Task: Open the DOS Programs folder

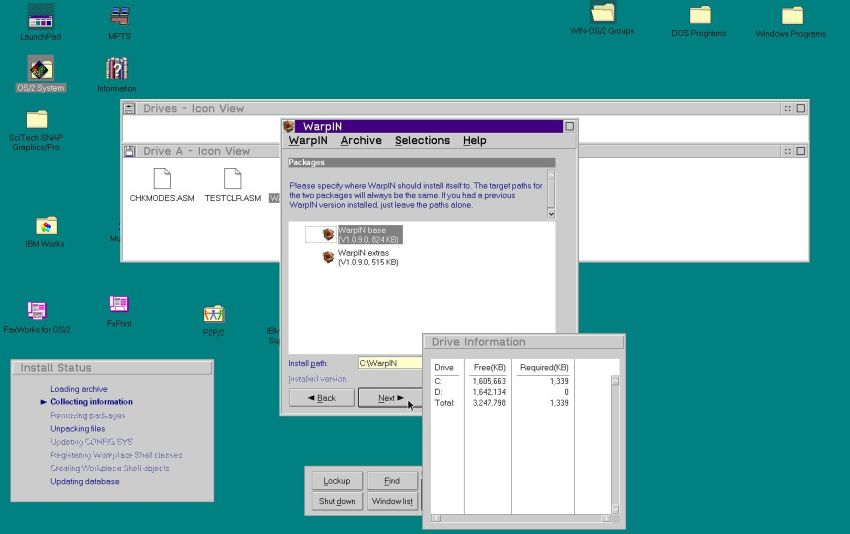Action: click(699, 15)
